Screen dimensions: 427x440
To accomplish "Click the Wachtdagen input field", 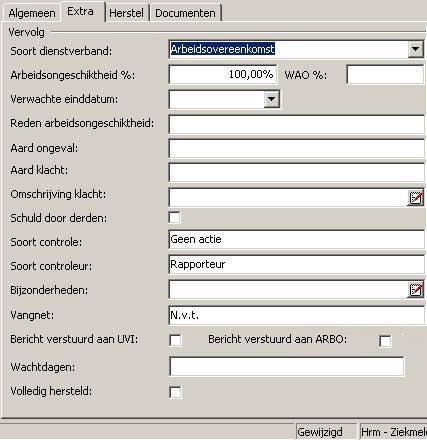I will click(x=287, y=366).
